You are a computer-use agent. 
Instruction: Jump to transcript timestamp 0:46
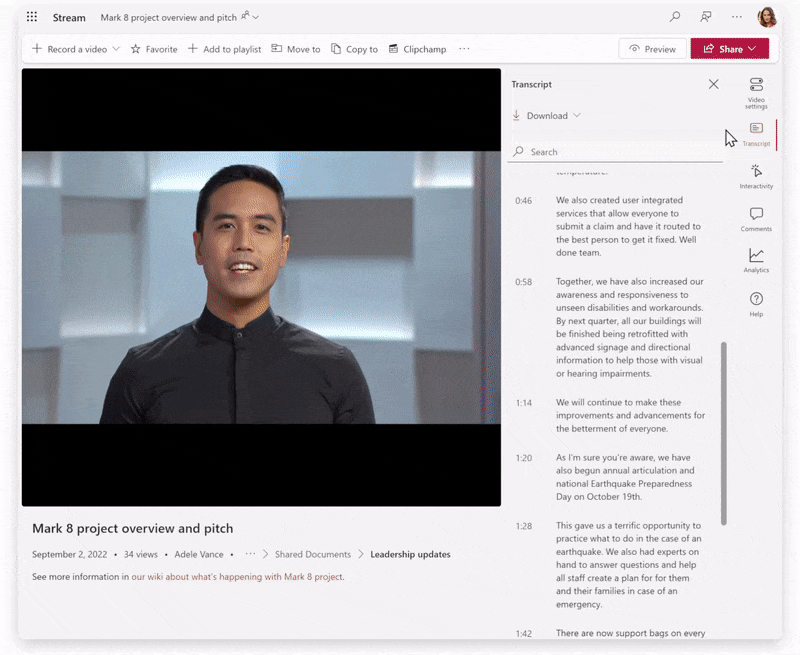[x=523, y=201]
